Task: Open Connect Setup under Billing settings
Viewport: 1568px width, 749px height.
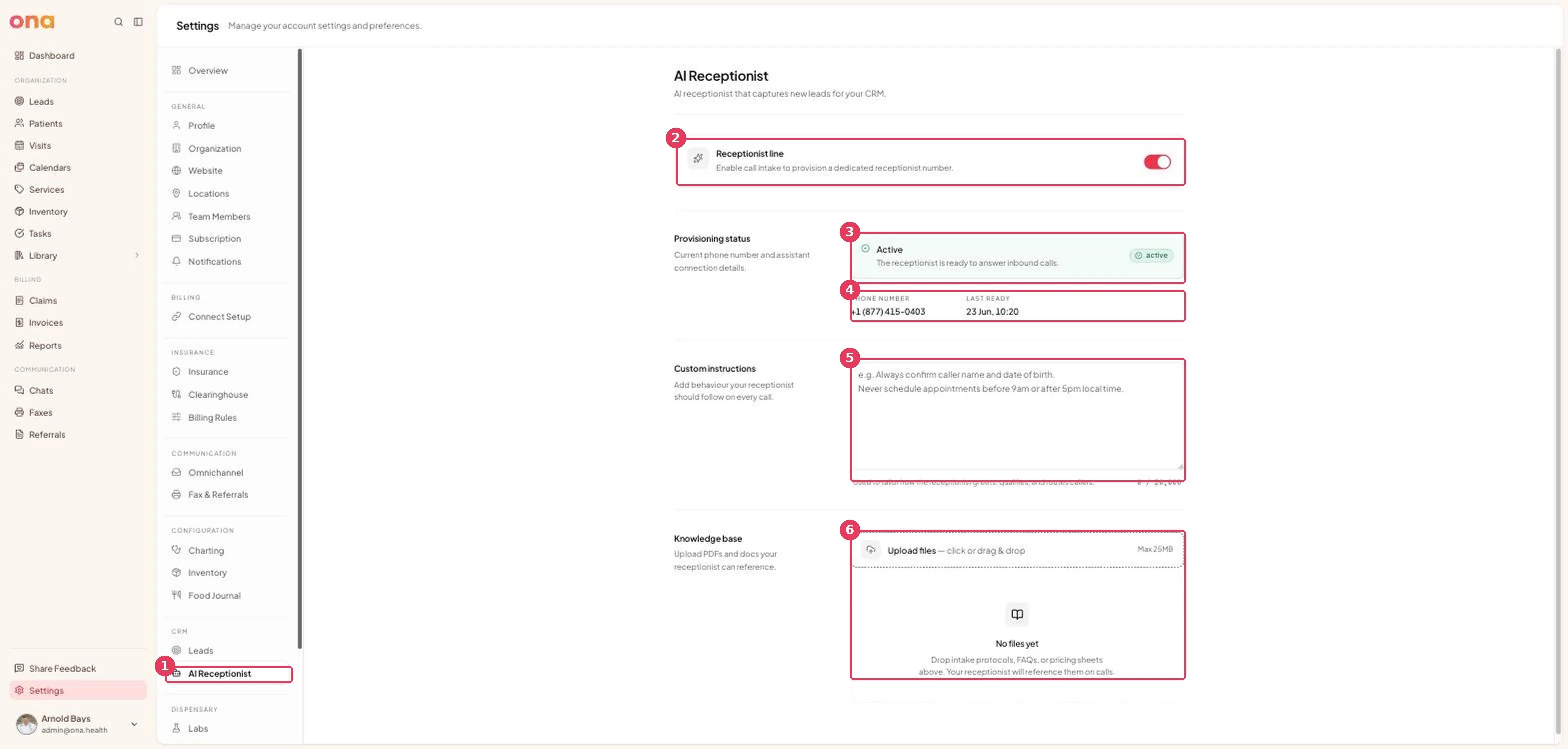Action: pyautogui.click(x=219, y=317)
